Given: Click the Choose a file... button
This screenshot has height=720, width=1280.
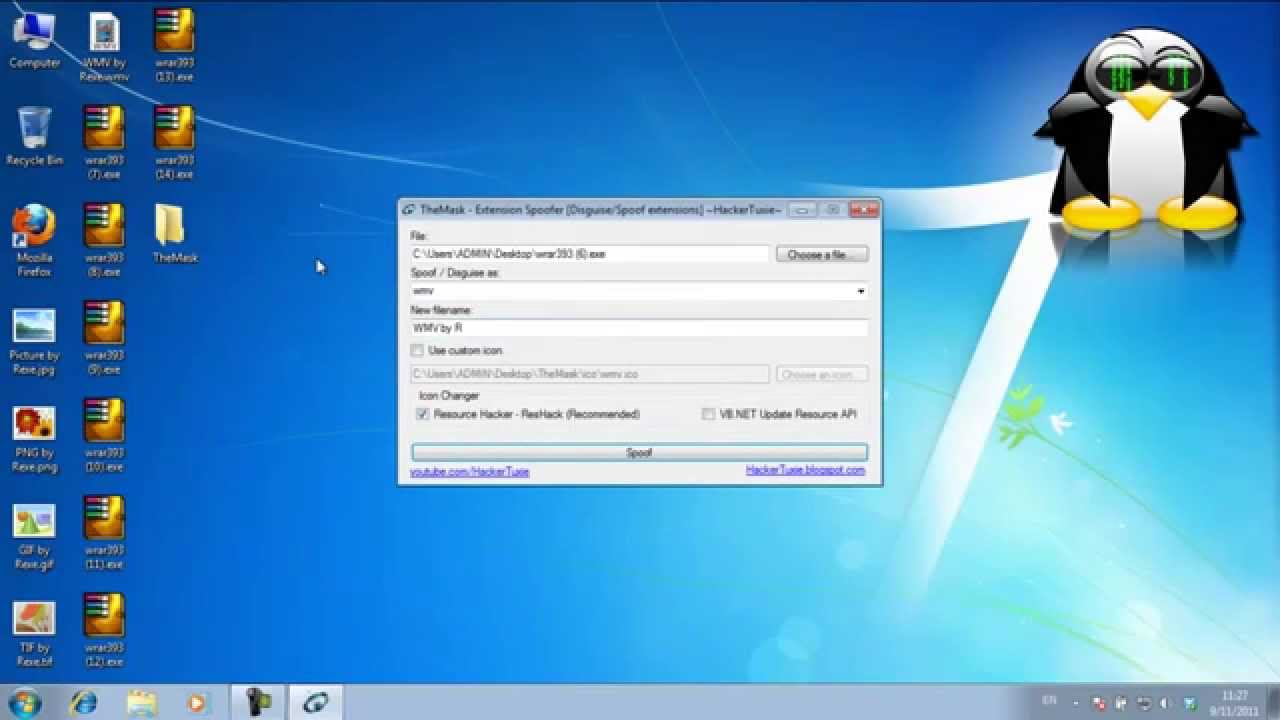Looking at the screenshot, I should click(x=822, y=255).
